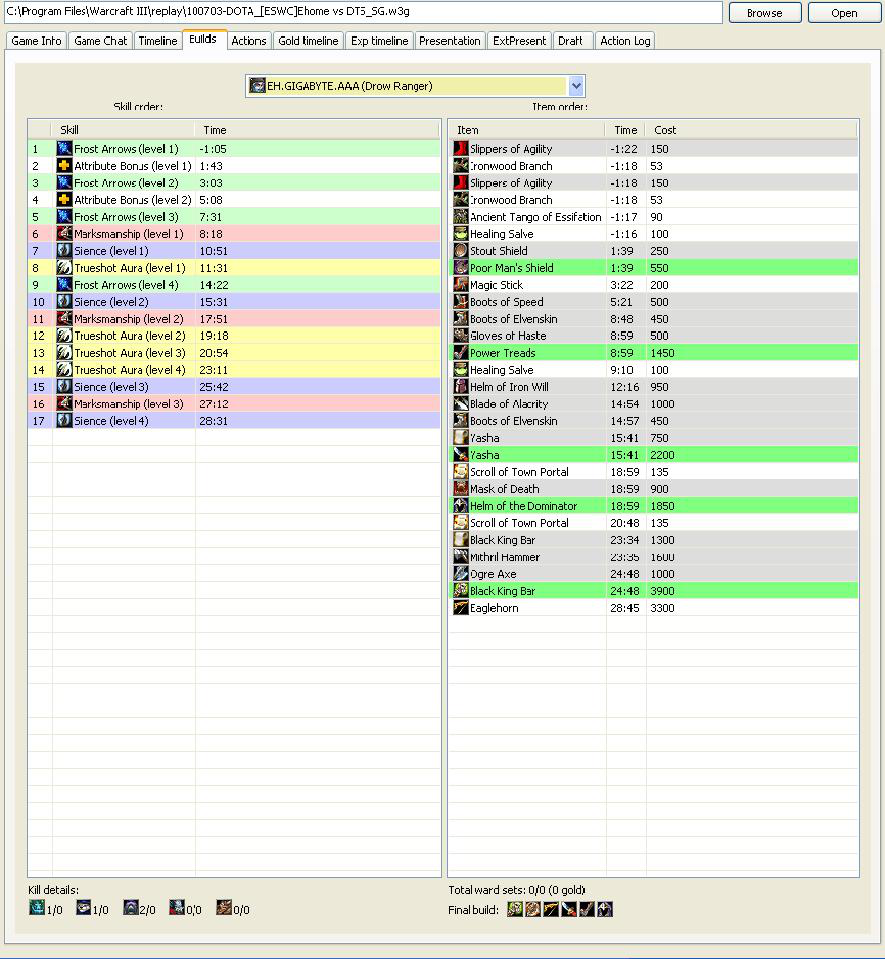Click the Mithril Hammer item icon
Image resolution: width=885 pixels, height=959 pixels.
461,557
